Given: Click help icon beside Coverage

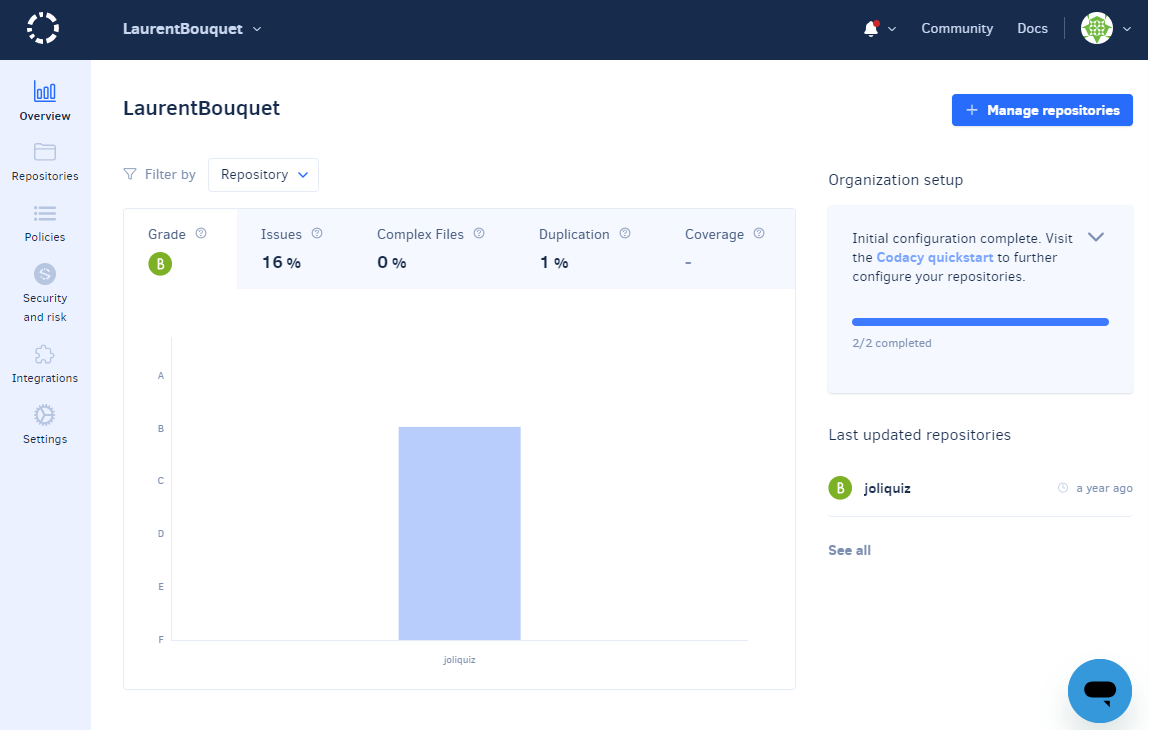Looking at the screenshot, I should pyautogui.click(x=759, y=234).
